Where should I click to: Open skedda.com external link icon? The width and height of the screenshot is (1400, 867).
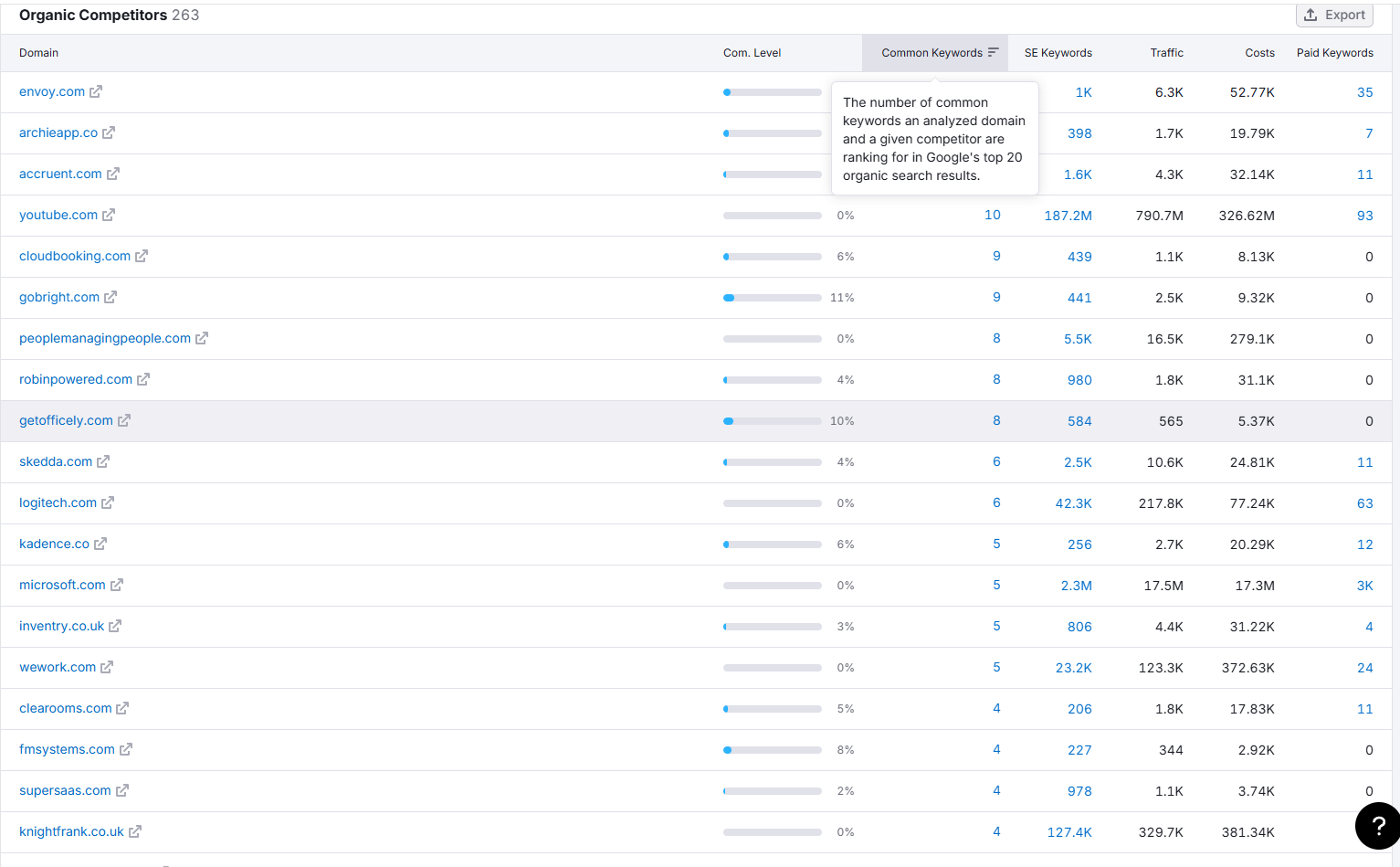[103, 461]
